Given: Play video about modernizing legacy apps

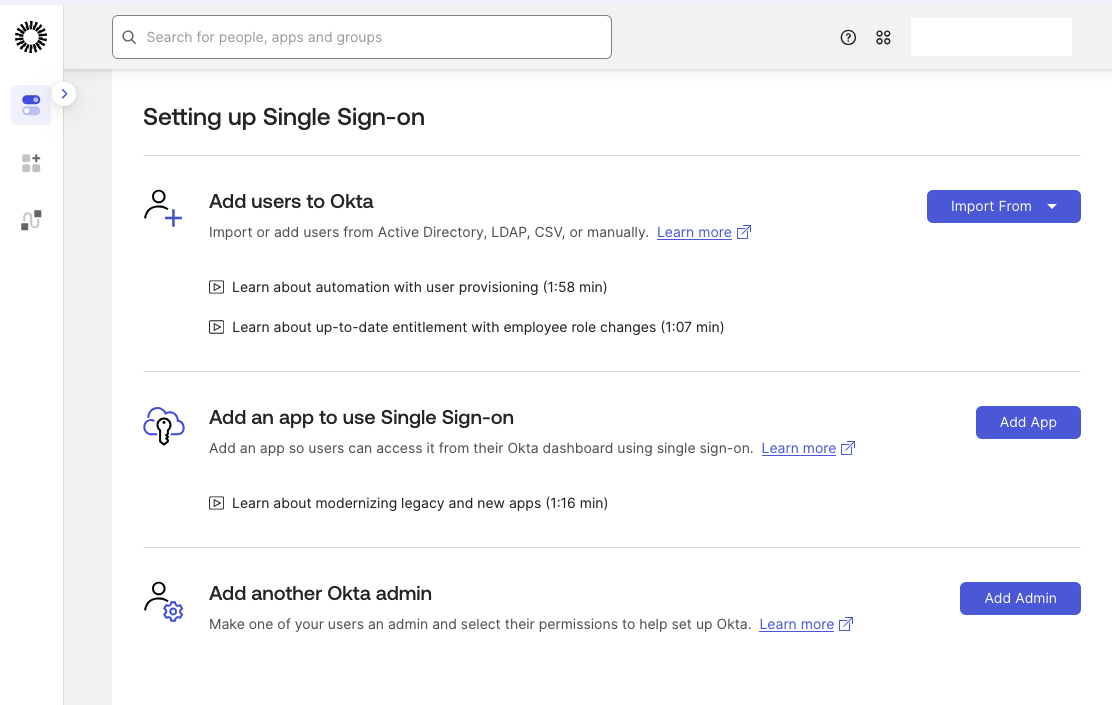Looking at the screenshot, I should point(418,503).
